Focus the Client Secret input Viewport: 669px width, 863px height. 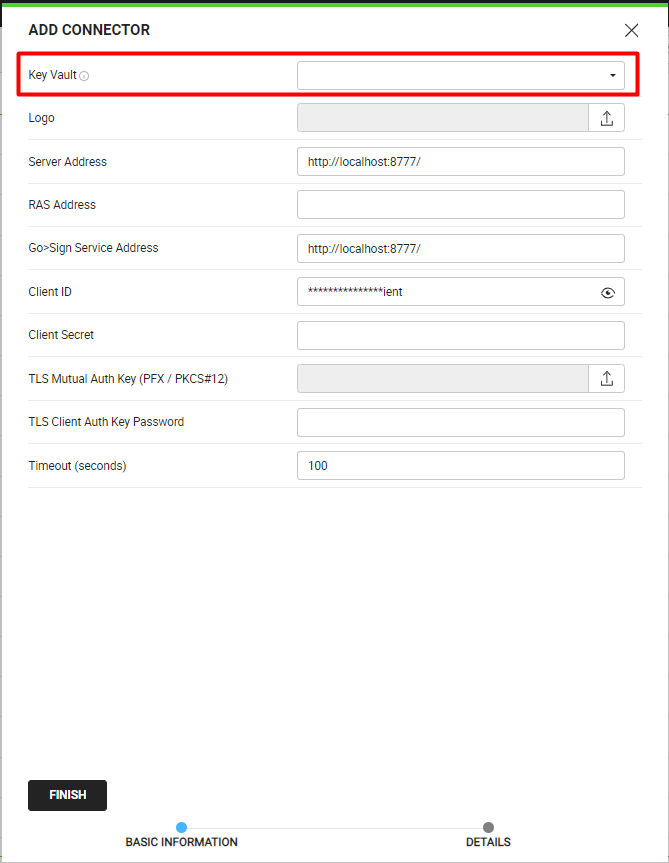coord(460,335)
